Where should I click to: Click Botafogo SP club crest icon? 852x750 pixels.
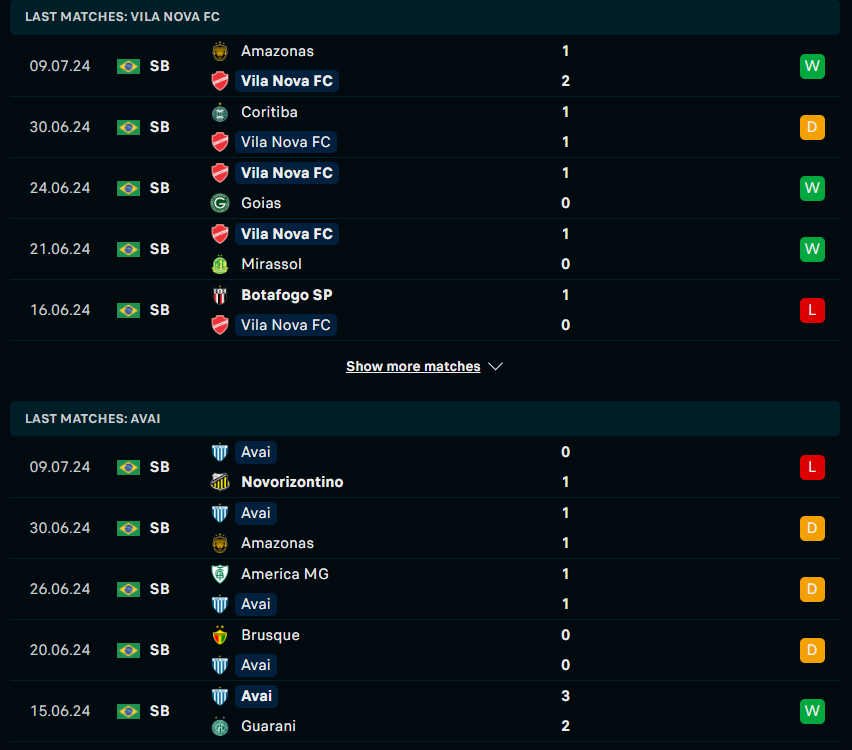click(220, 295)
